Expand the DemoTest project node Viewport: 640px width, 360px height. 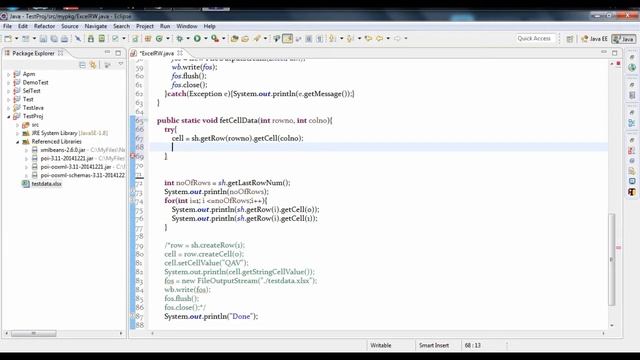(x=9, y=82)
